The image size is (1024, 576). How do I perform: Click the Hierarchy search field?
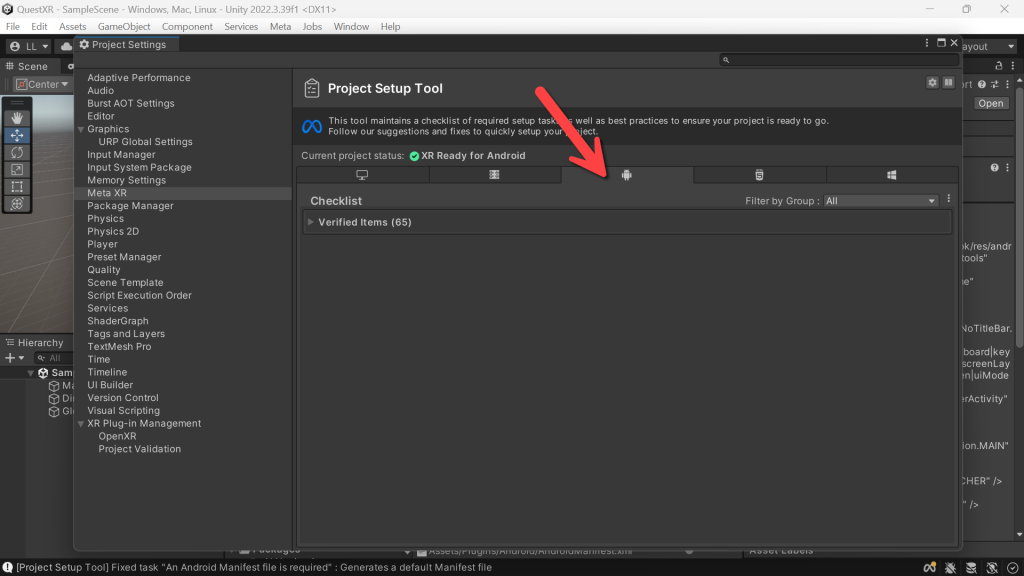(x=54, y=358)
